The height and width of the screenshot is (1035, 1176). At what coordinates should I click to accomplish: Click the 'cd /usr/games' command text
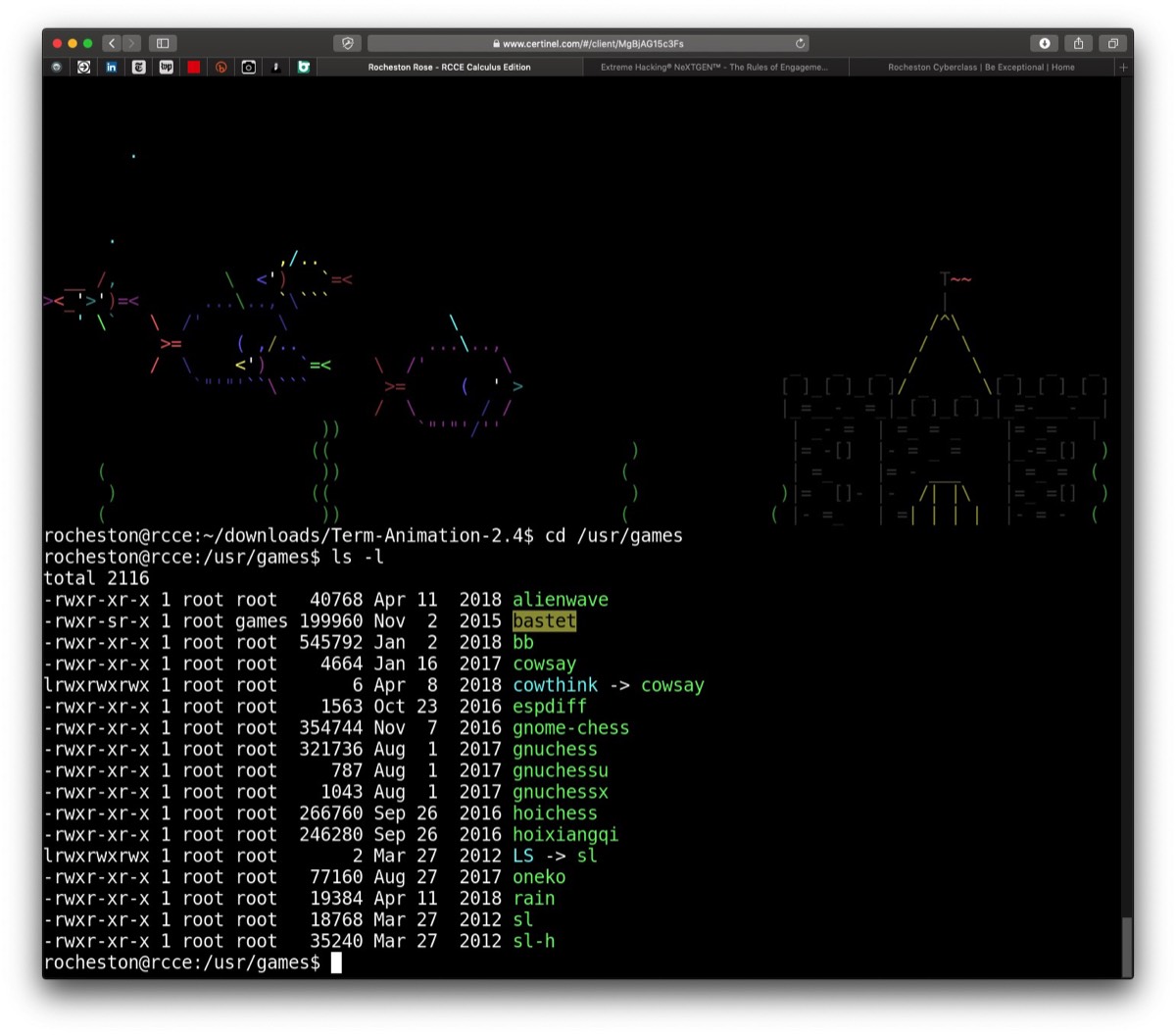coord(613,536)
